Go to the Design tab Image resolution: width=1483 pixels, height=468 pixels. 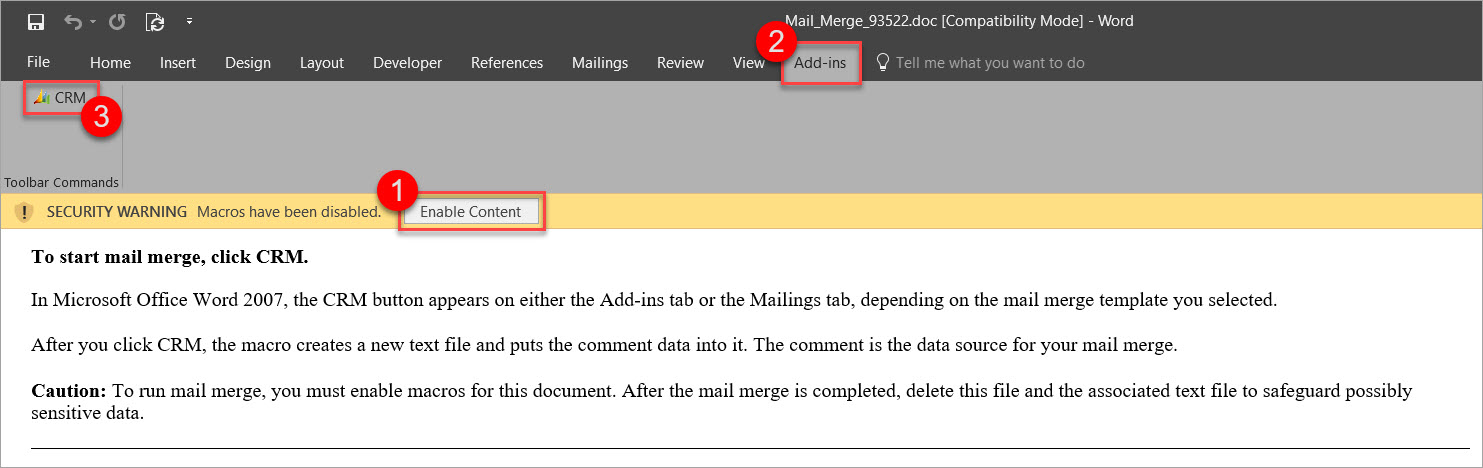point(248,62)
